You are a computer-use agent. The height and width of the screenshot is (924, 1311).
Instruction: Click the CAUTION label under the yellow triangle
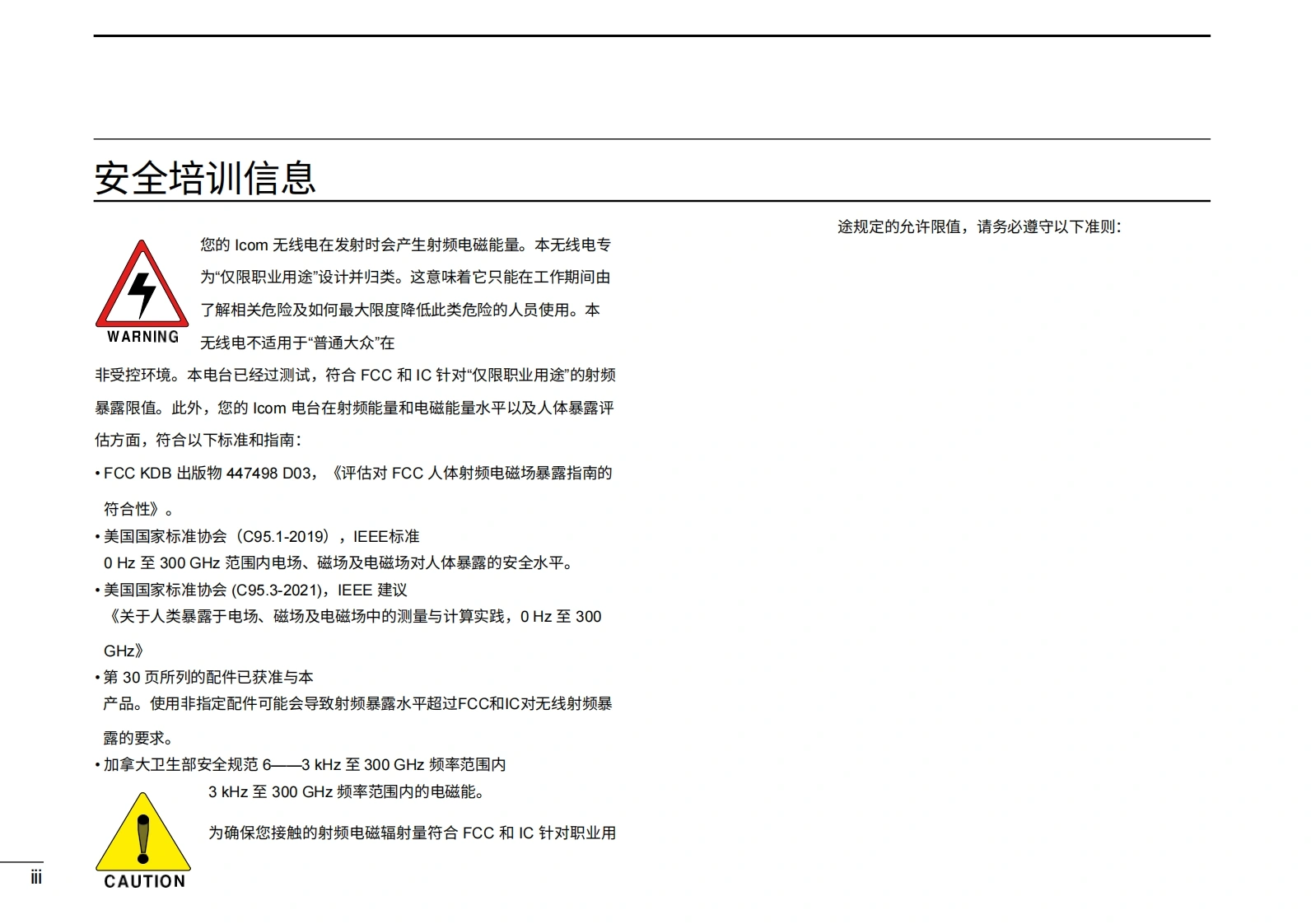[145, 881]
